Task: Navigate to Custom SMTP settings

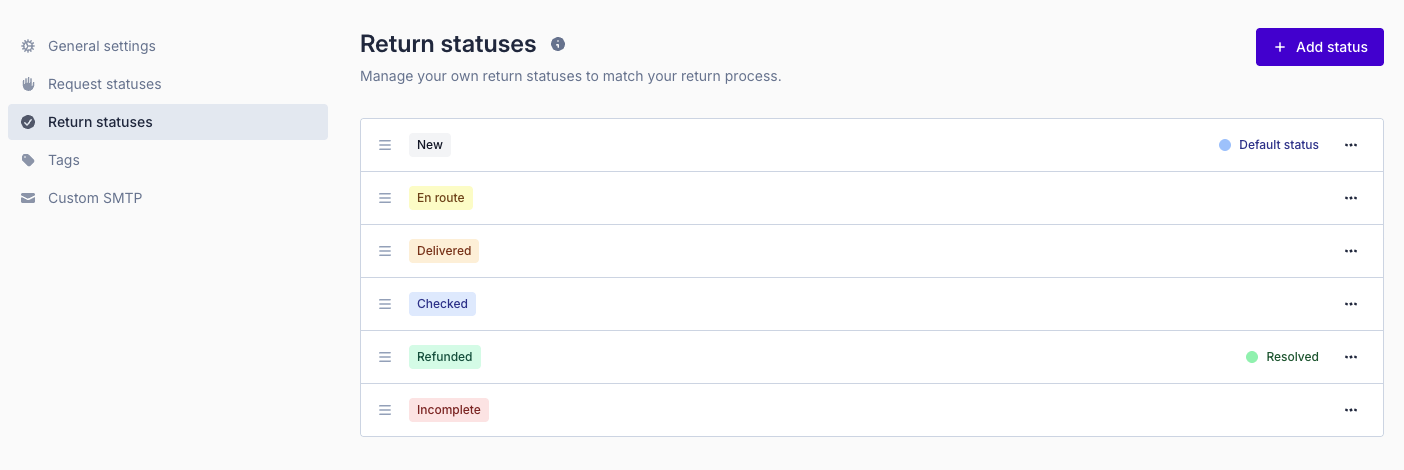Action: pyautogui.click(x=95, y=198)
